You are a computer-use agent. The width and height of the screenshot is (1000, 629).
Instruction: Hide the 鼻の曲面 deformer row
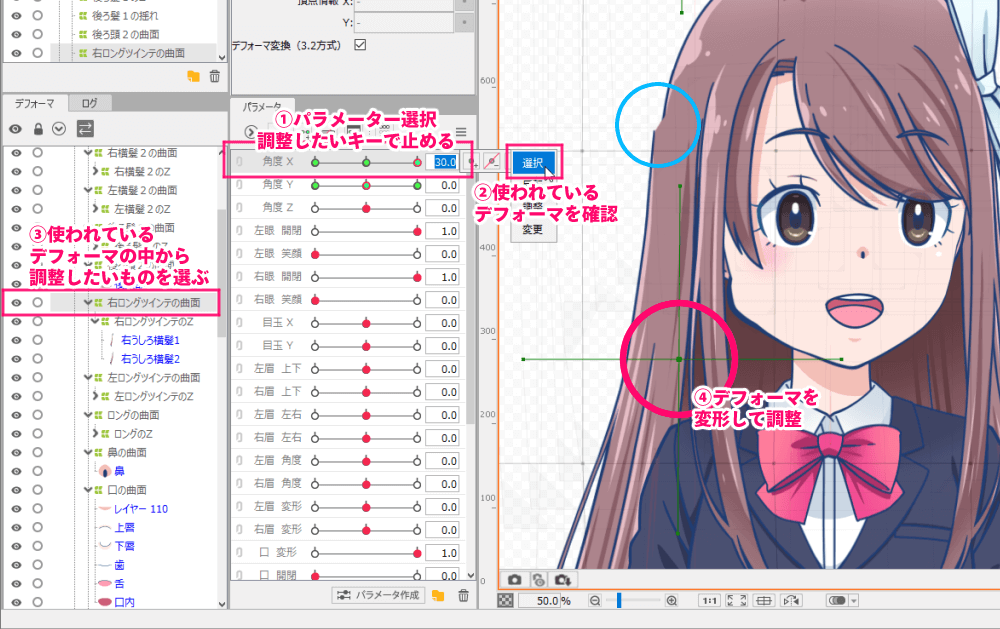[x=17, y=452]
